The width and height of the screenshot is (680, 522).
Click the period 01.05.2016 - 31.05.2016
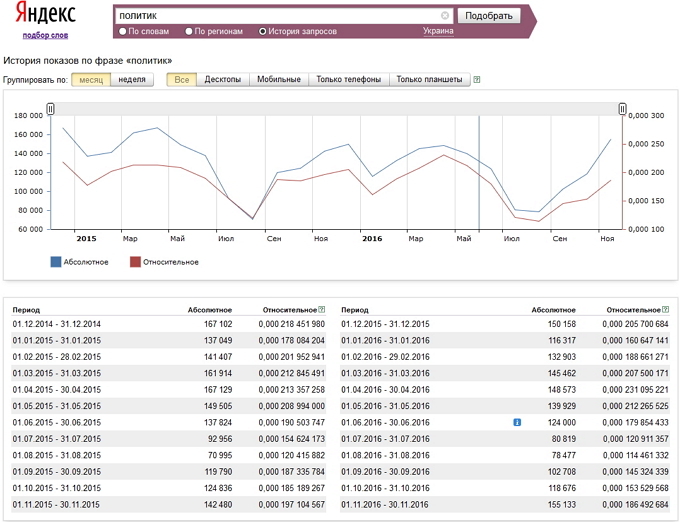click(x=385, y=406)
